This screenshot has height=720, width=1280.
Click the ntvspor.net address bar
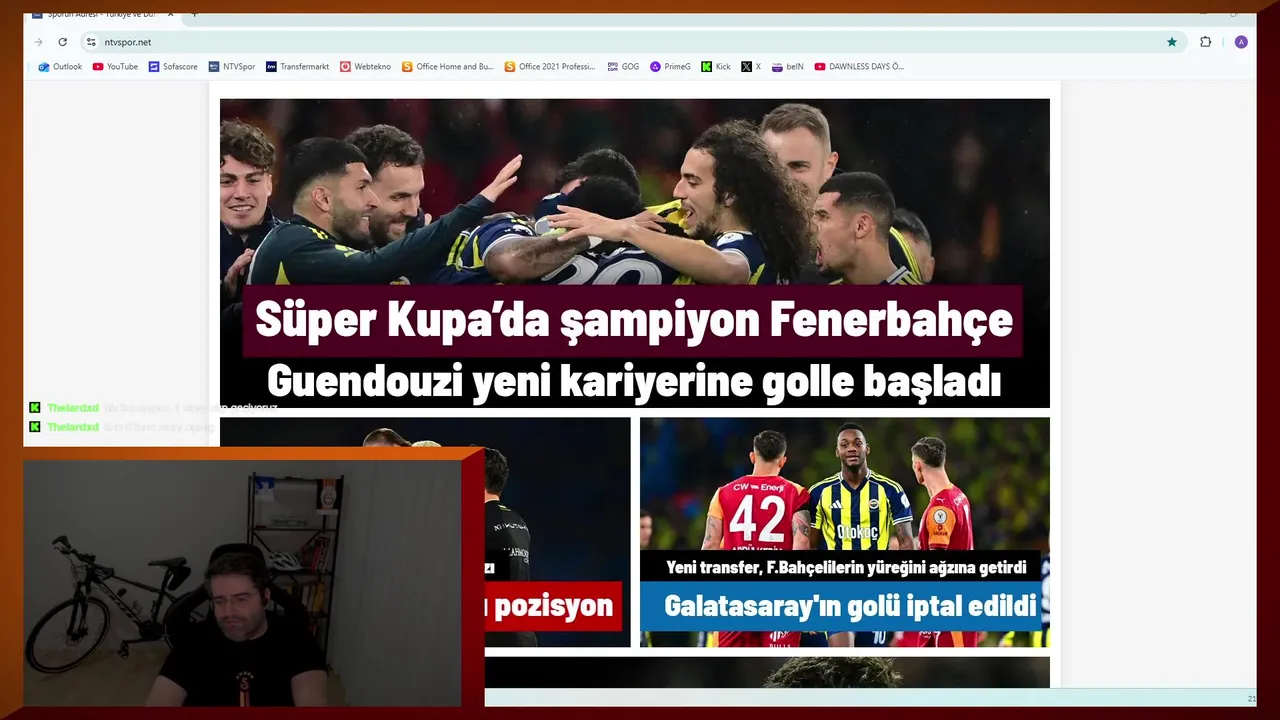click(632, 42)
